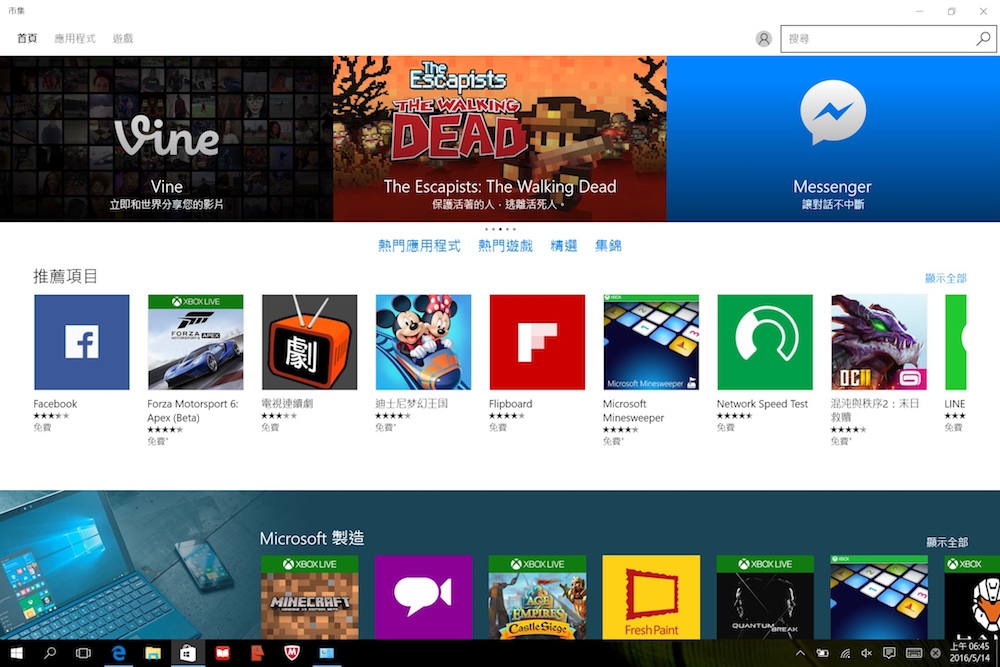This screenshot has height=667, width=1000.
Task: Click the Minecraft tile under Microsoft 製造
Action: coord(309,597)
